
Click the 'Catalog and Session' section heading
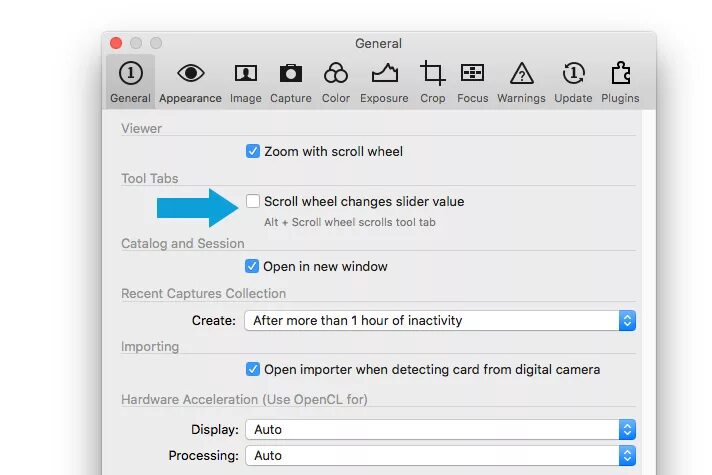tap(183, 243)
